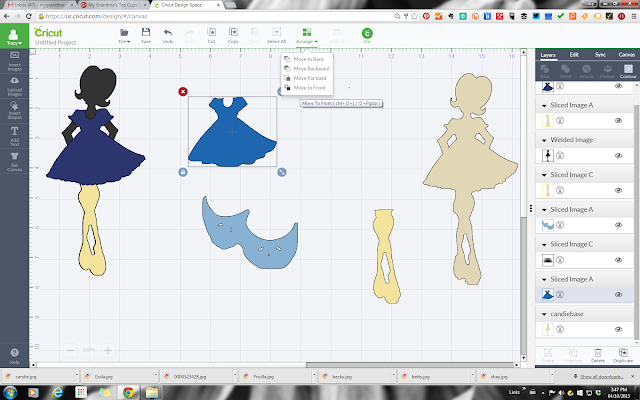
Task: Click the Select All icon
Action: point(276,32)
